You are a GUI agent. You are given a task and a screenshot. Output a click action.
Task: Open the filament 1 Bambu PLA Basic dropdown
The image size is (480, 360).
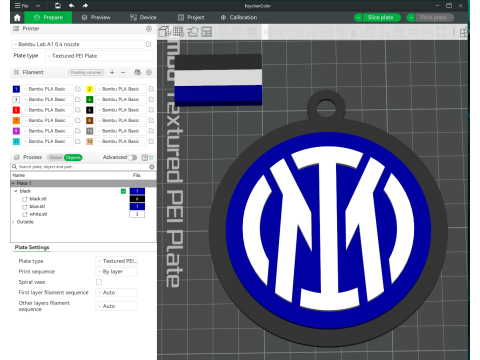click(x=47, y=89)
